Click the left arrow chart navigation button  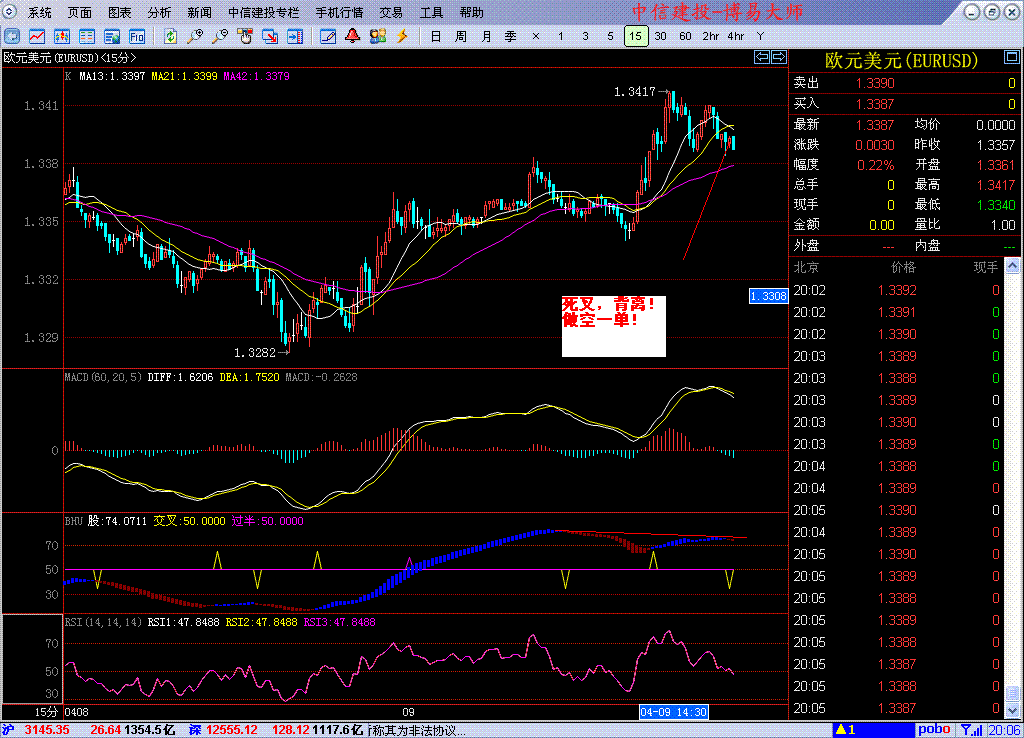[x=762, y=57]
